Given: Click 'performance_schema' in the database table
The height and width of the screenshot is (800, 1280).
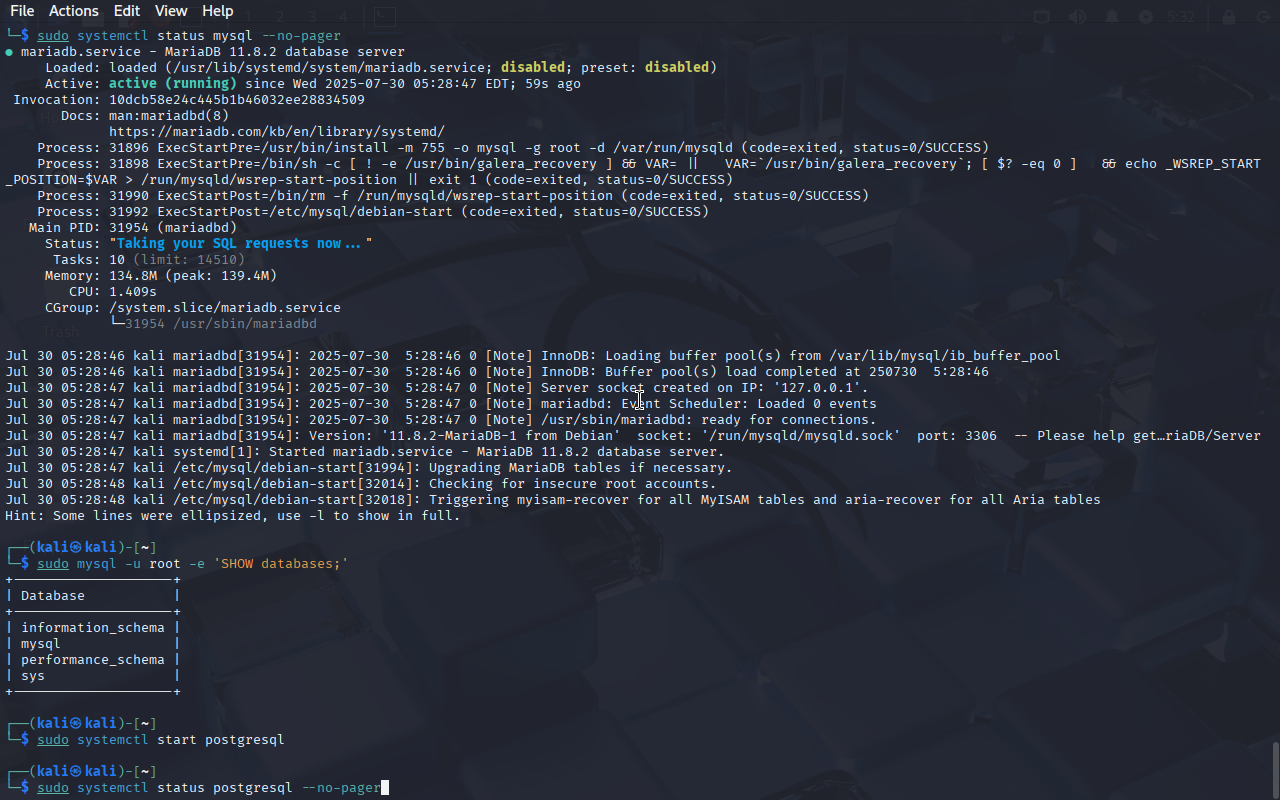Looking at the screenshot, I should [x=93, y=660].
